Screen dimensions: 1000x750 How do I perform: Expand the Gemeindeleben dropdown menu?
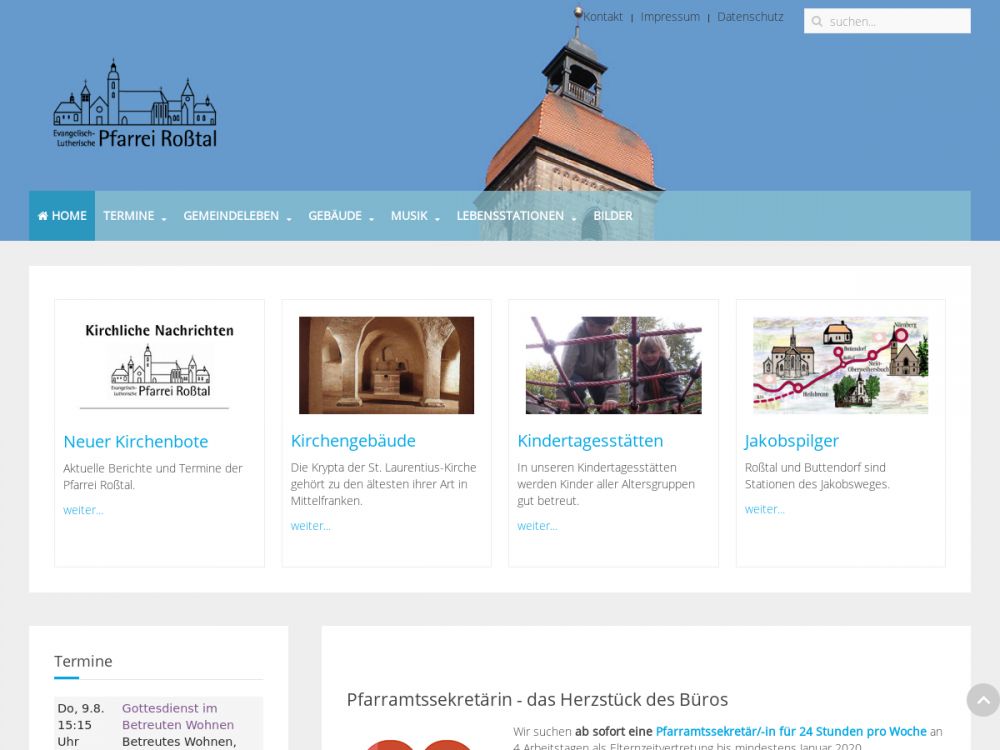coord(237,216)
